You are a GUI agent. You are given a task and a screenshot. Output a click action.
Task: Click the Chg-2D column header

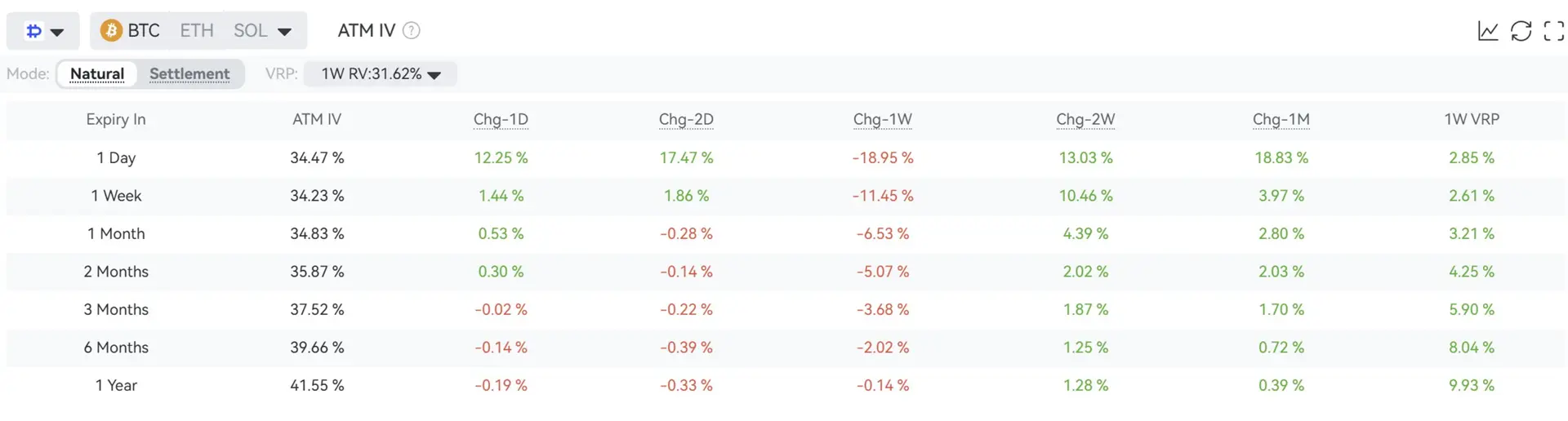click(x=686, y=119)
